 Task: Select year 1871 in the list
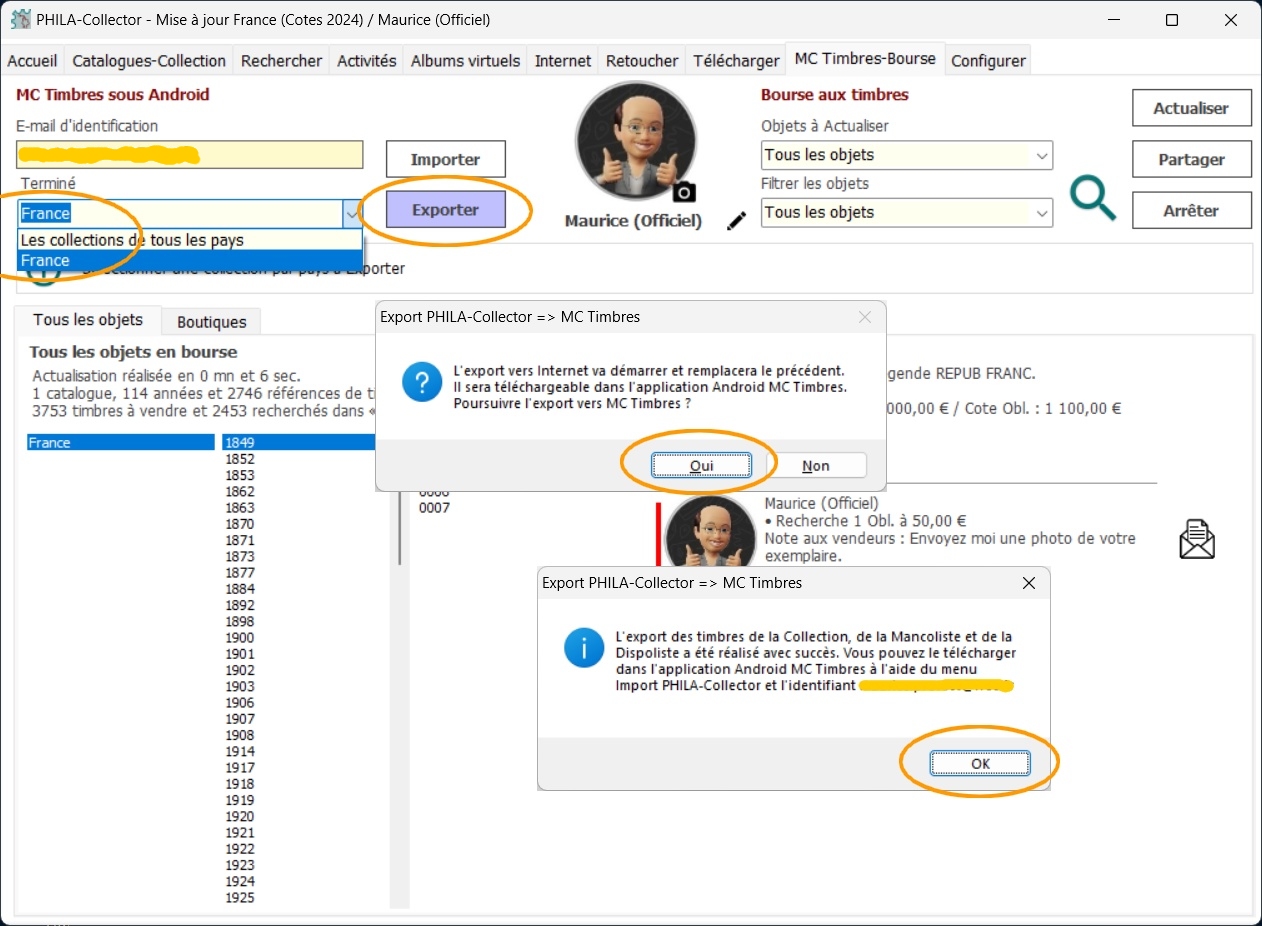pos(240,540)
